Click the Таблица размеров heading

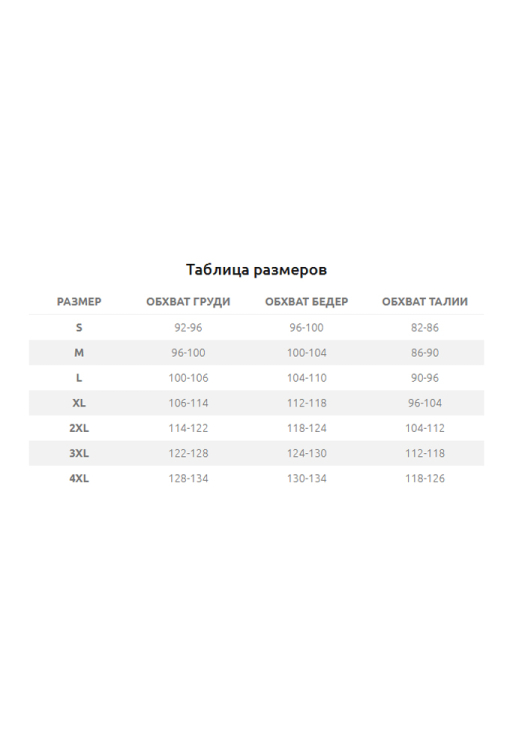[256, 270]
